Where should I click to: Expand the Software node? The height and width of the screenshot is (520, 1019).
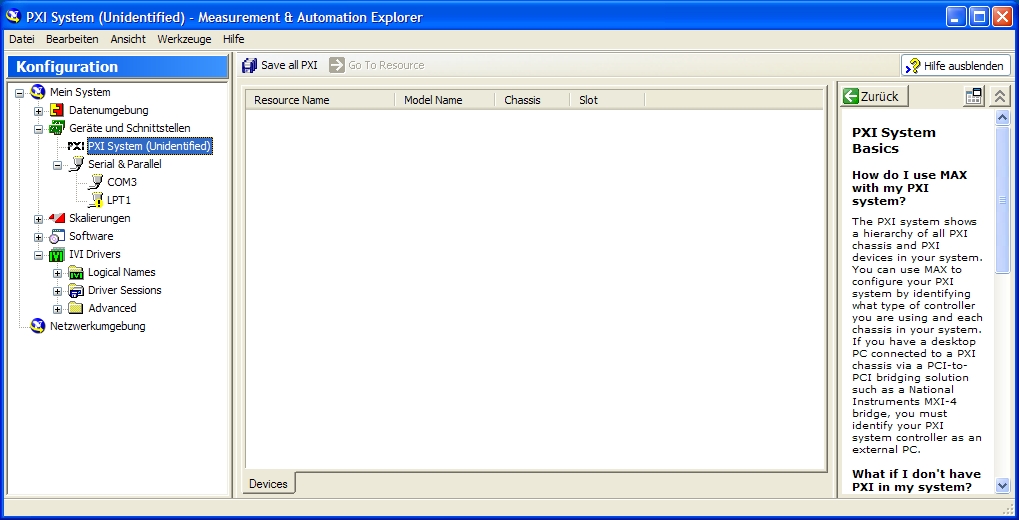click(38, 237)
